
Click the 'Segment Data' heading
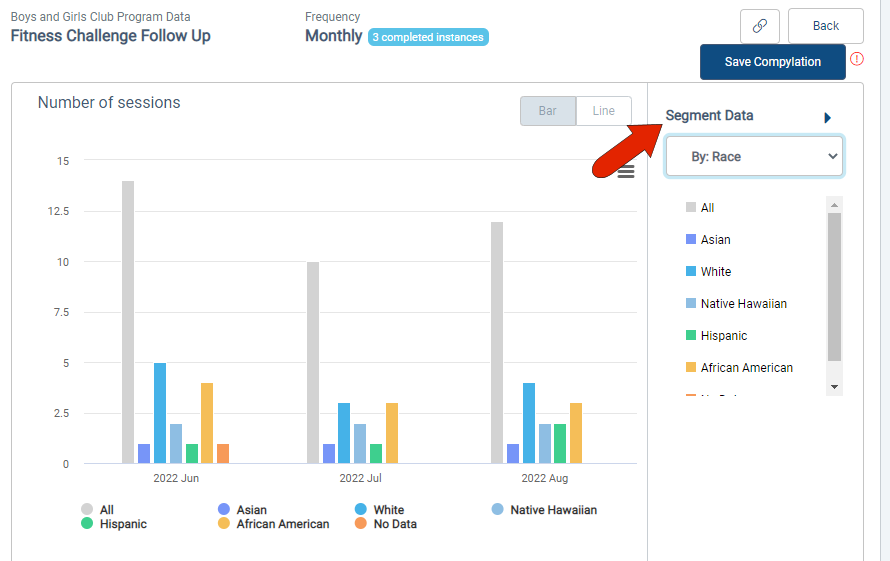click(710, 116)
